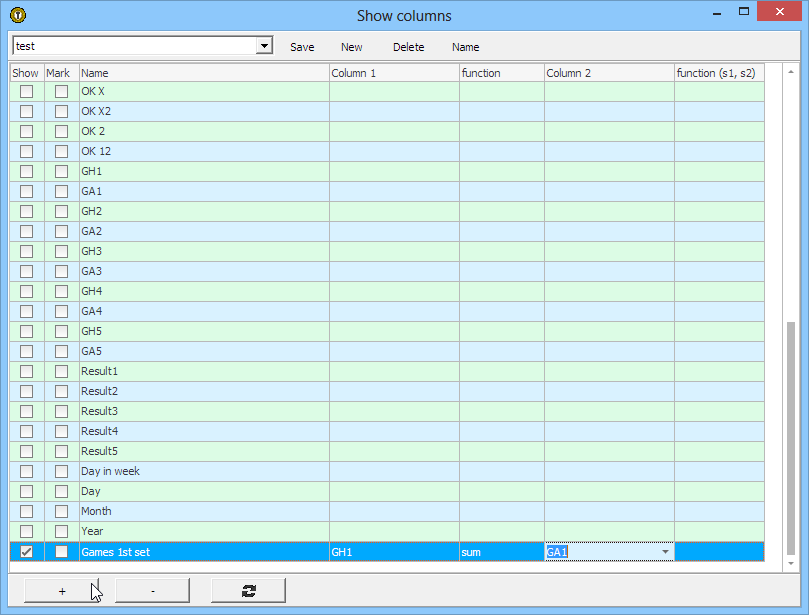Click the refresh arrows button
Image resolution: width=809 pixels, height=615 pixels.
click(x=248, y=591)
